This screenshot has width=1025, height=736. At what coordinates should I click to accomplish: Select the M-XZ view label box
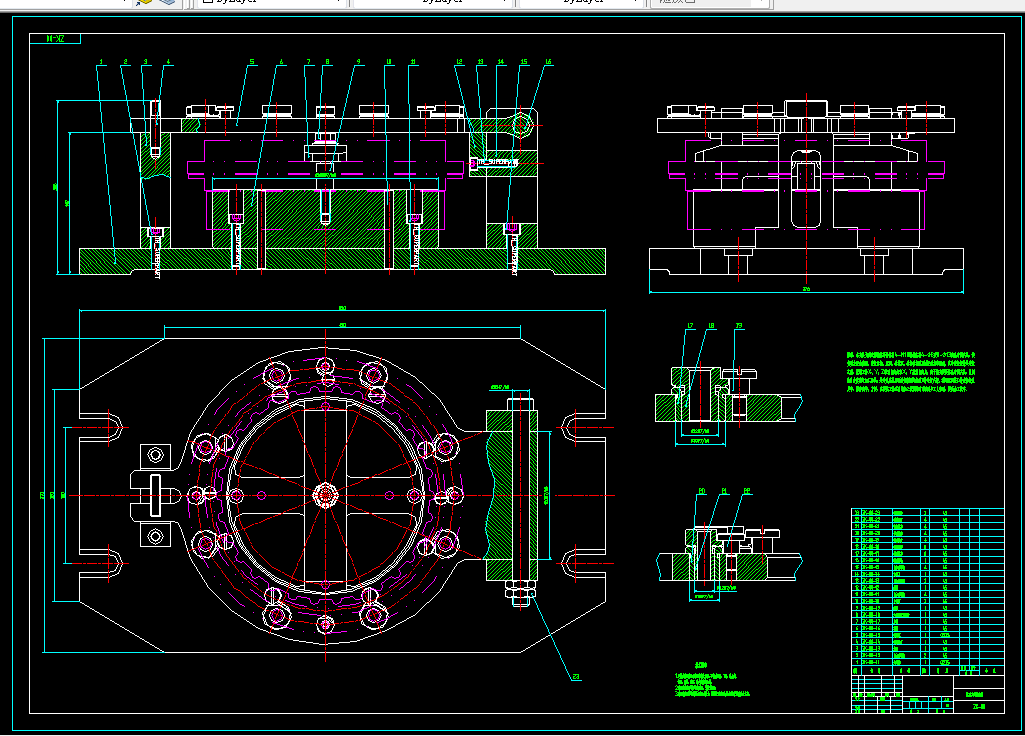point(56,40)
